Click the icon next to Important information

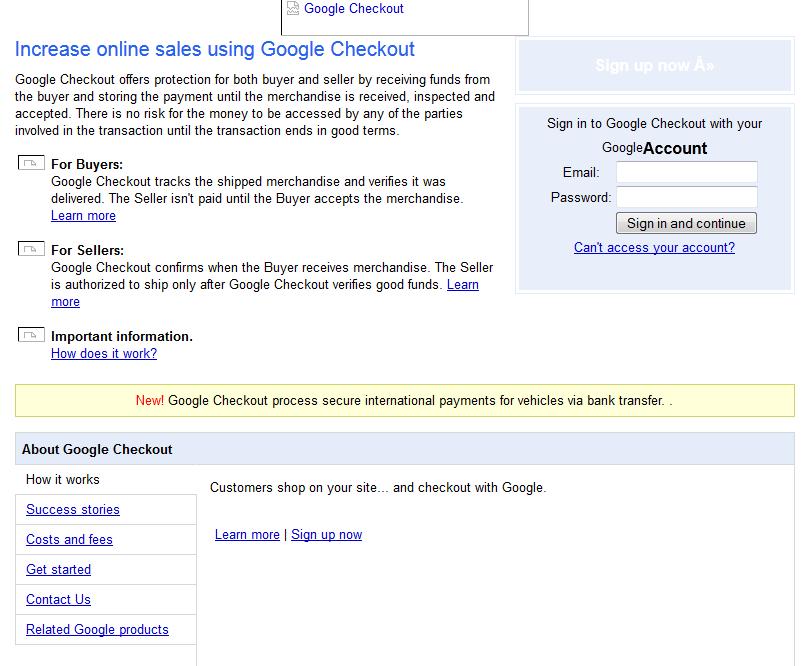[31, 336]
